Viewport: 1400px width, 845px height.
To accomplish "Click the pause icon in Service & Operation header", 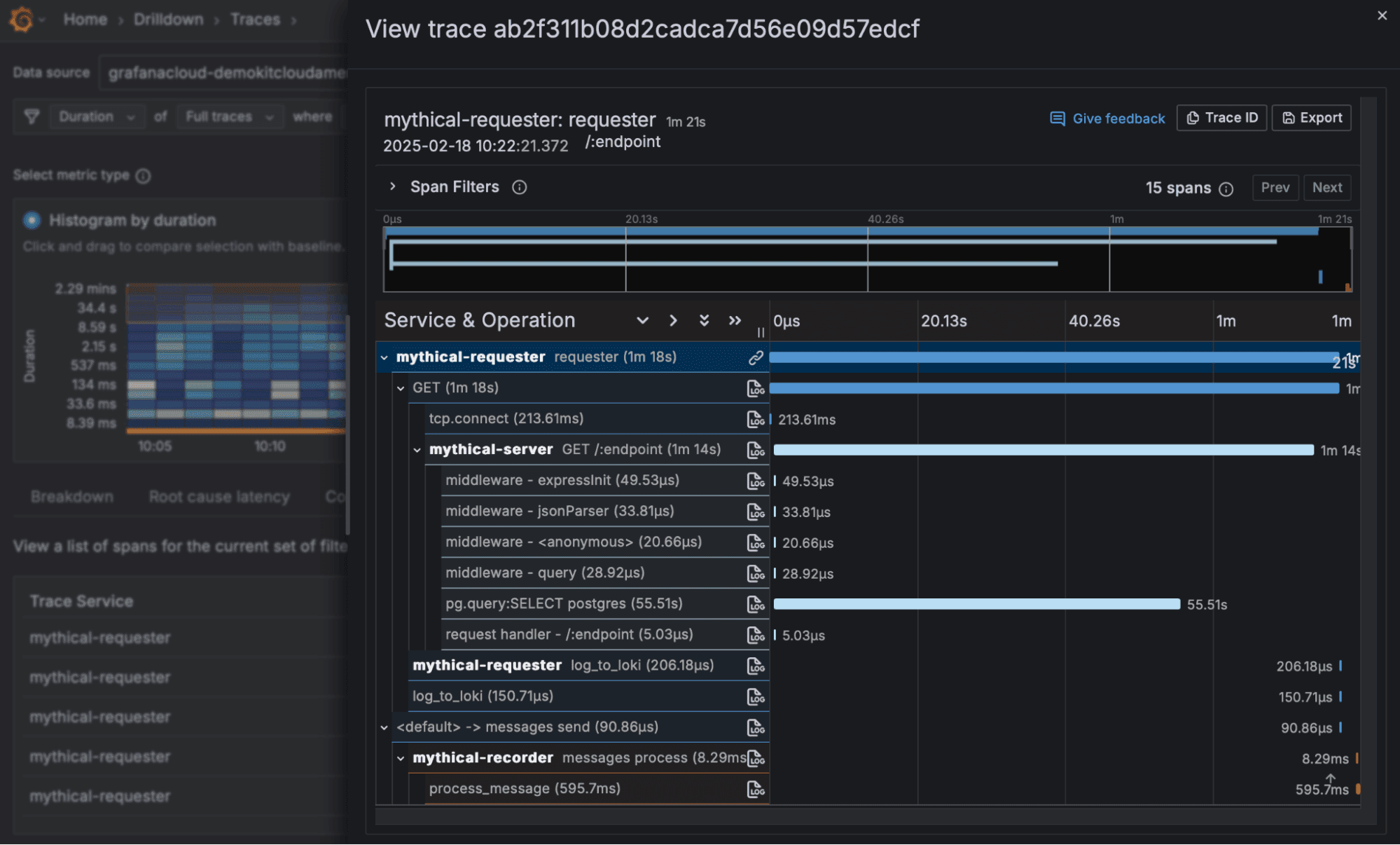I will 760,333.
